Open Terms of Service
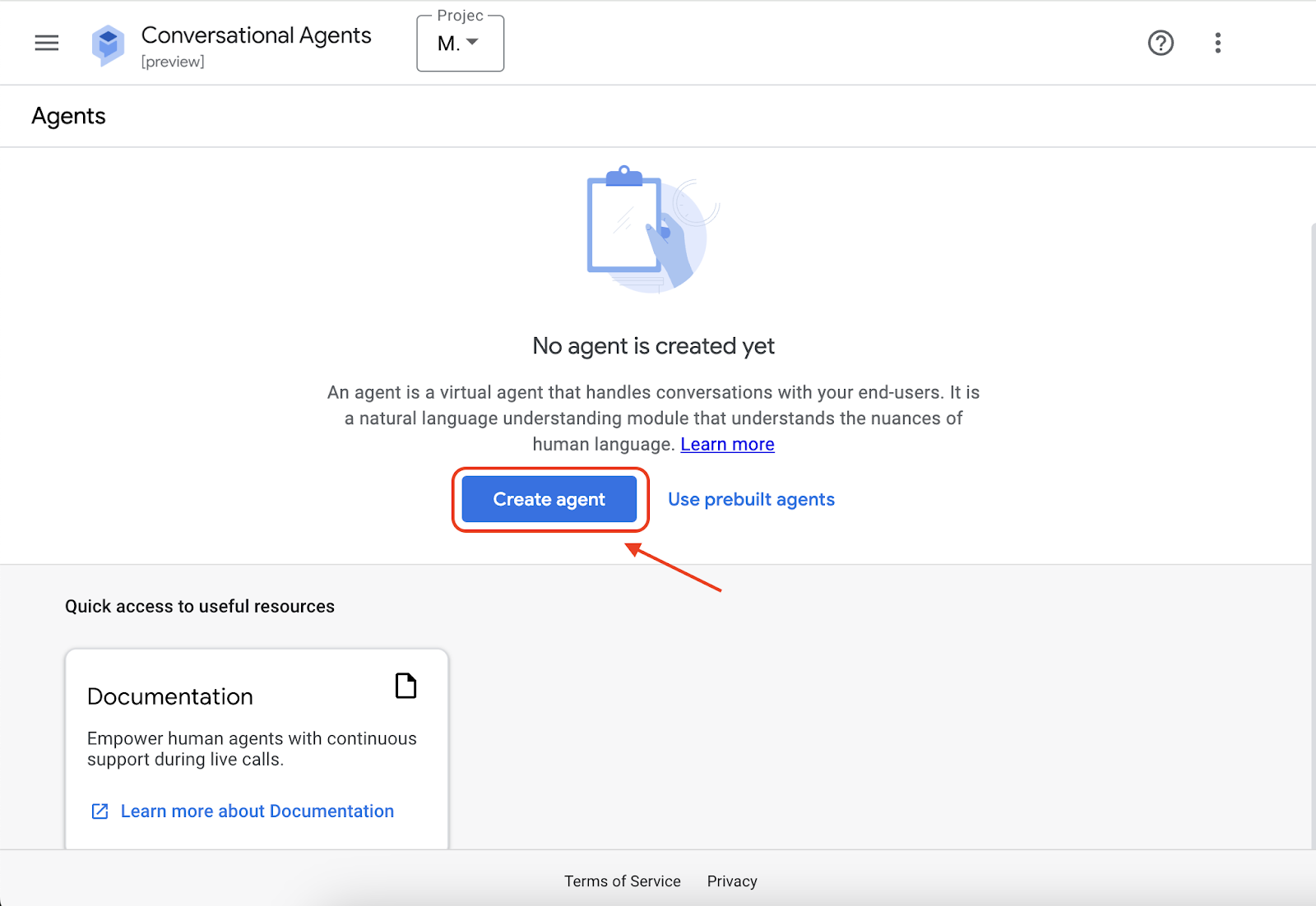This screenshot has width=1316, height=906. click(622, 881)
